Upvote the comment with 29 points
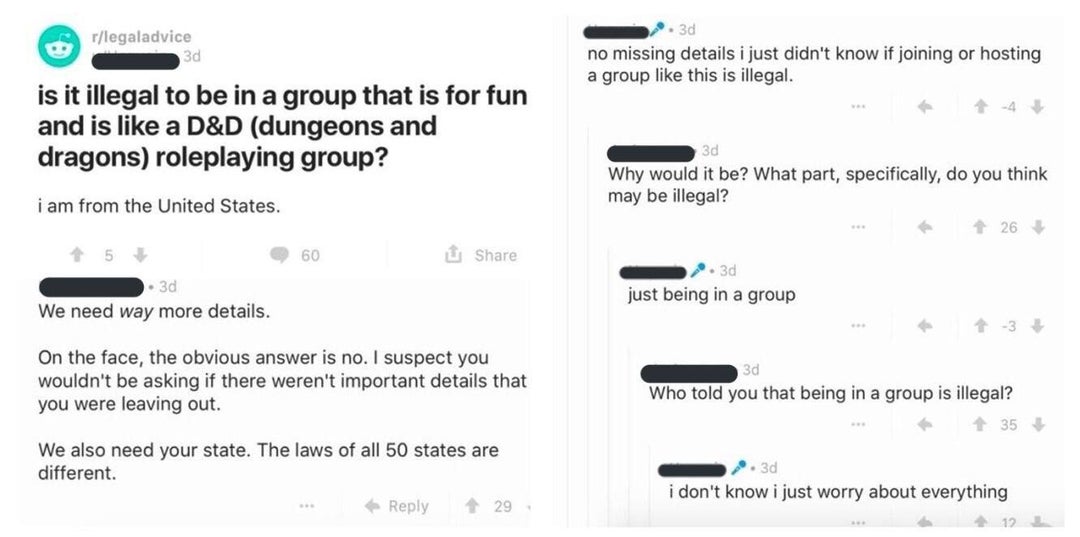This screenshot has width=1080, height=537. pos(470,506)
